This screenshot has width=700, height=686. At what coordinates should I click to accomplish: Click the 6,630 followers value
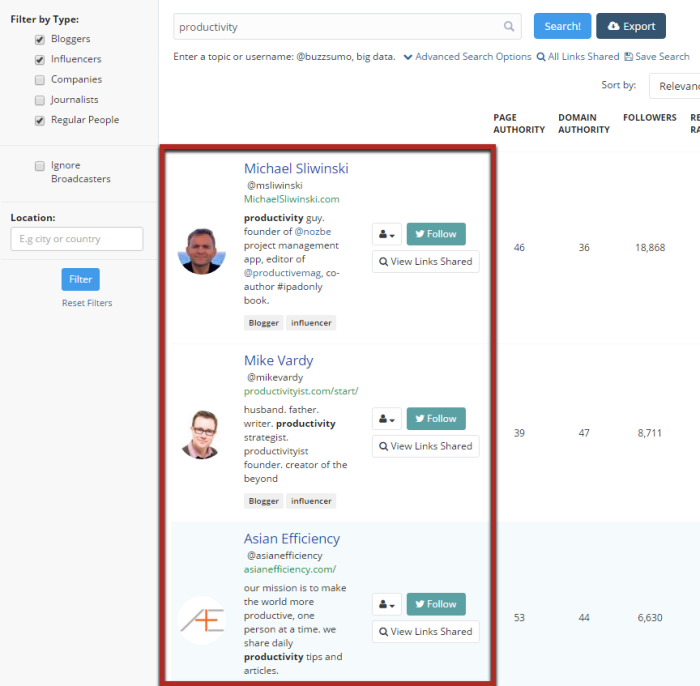(x=650, y=618)
